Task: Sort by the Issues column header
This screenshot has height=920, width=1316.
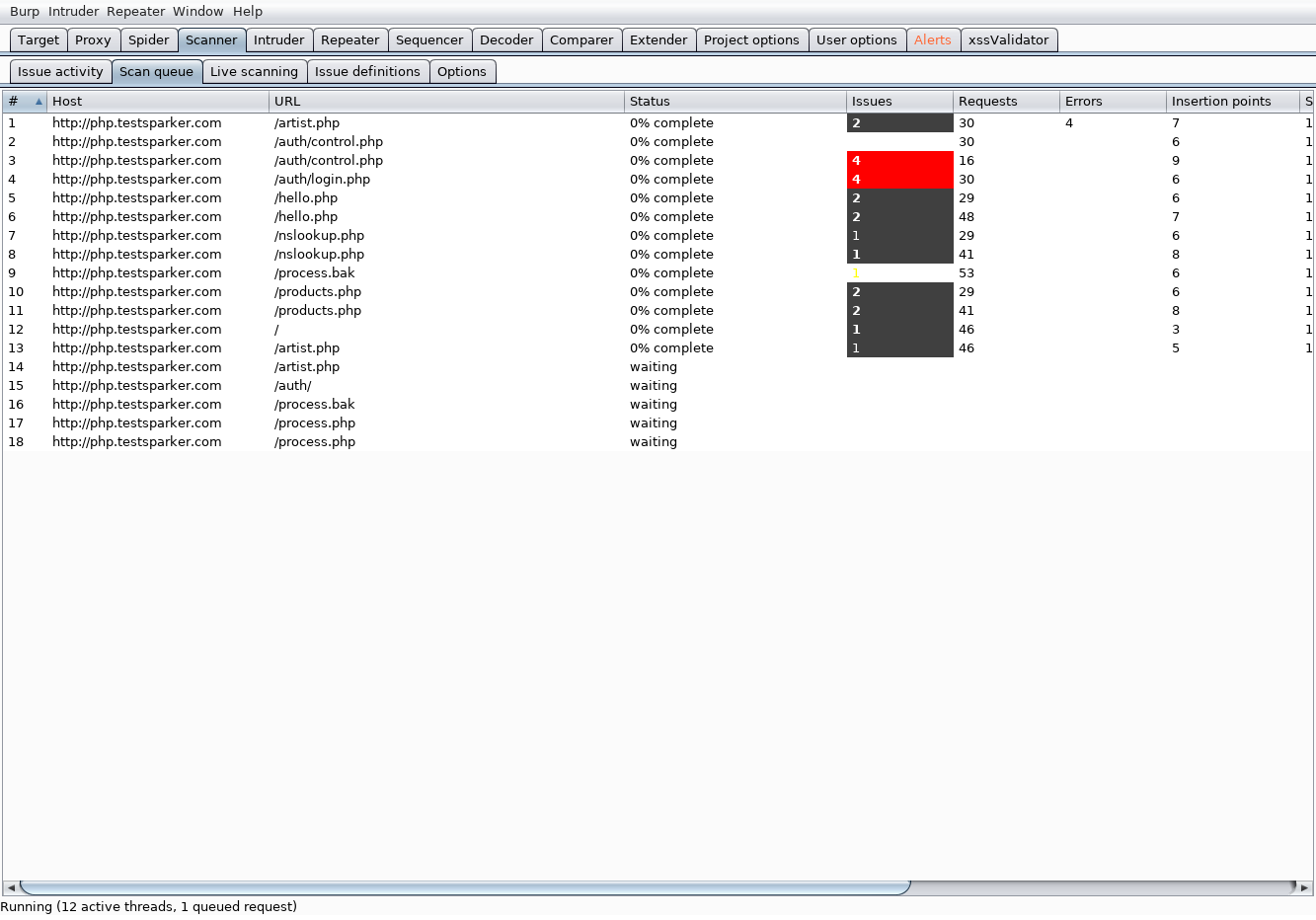Action: [x=900, y=102]
